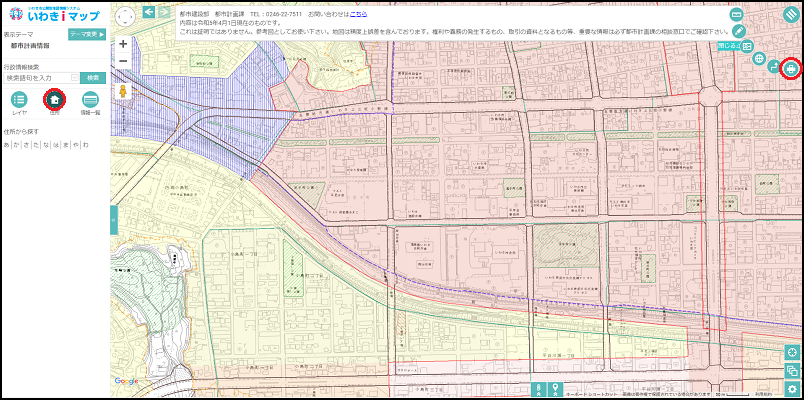Click the map image export icon
804x400 pixels.
(747, 46)
